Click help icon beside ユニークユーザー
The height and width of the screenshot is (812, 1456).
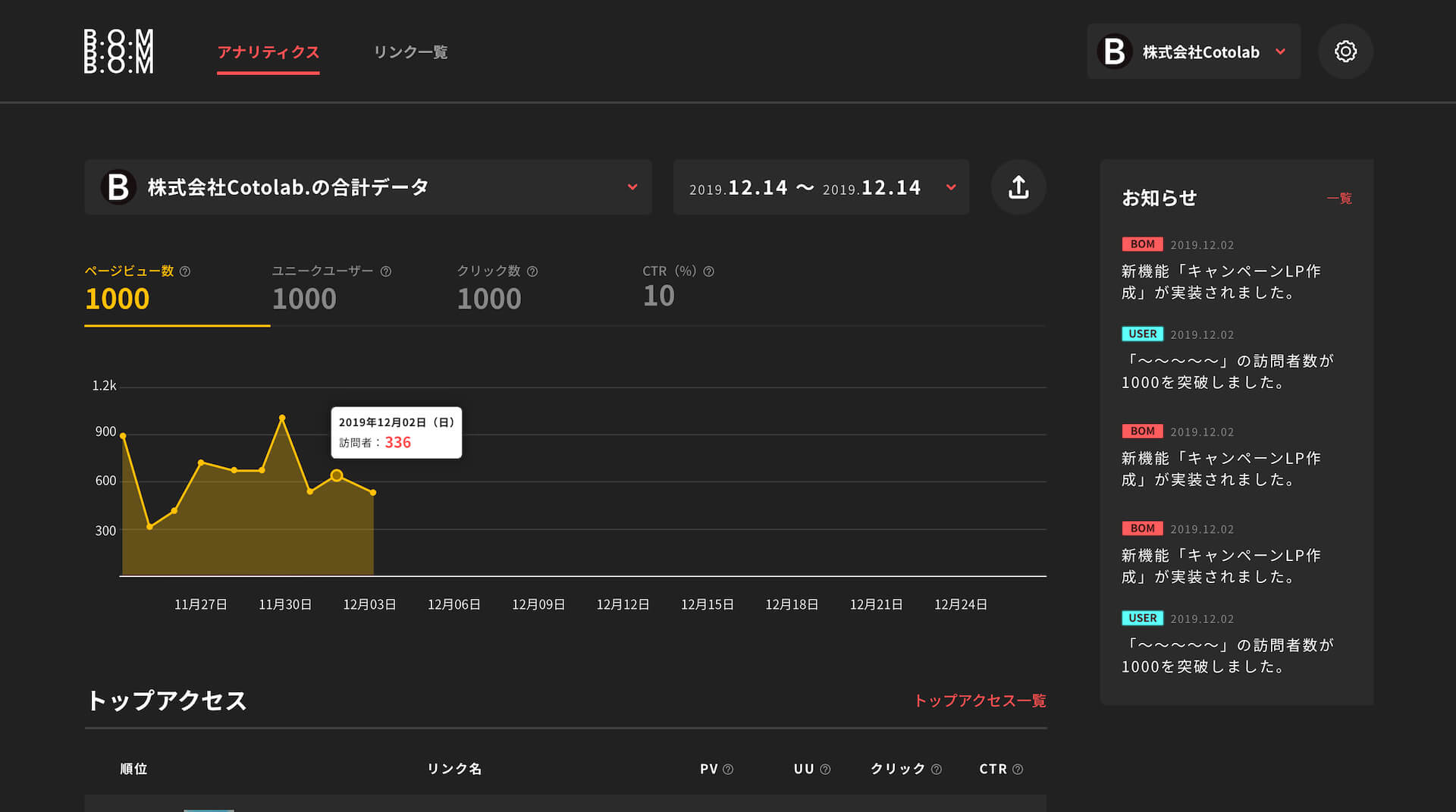pyautogui.click(x=386, y=271)
